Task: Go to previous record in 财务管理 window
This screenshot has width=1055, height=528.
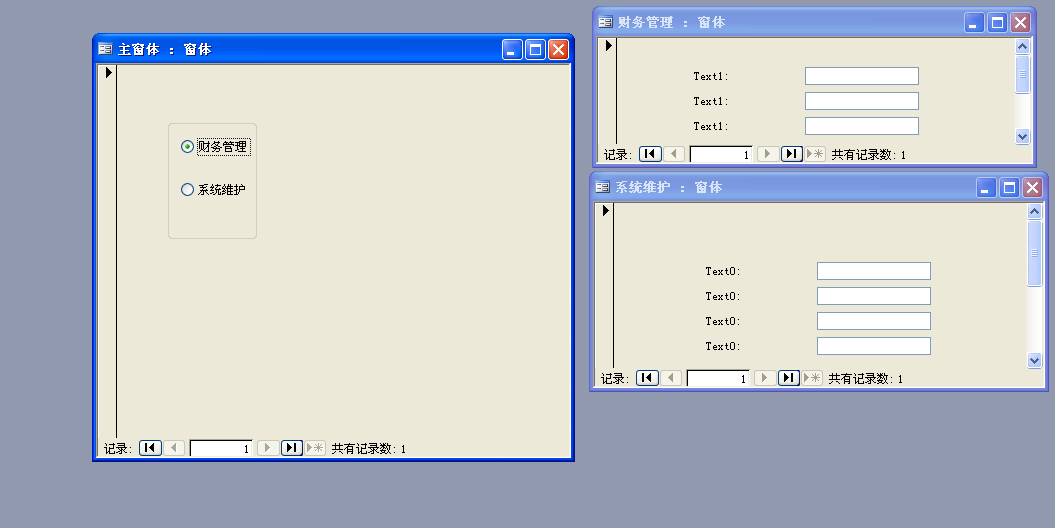Action: [674, 154]
